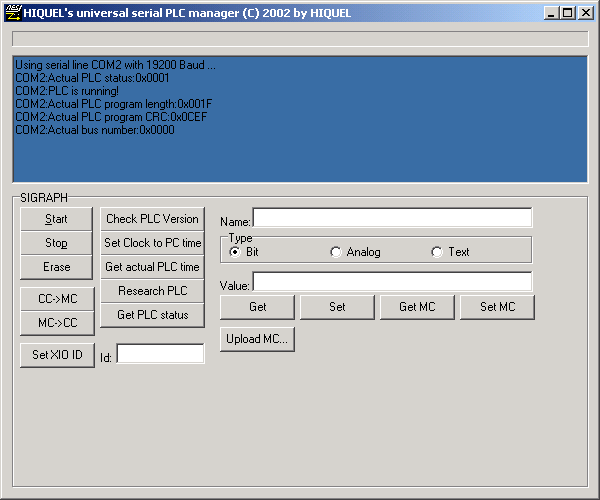Click the Get MC button

417,307
